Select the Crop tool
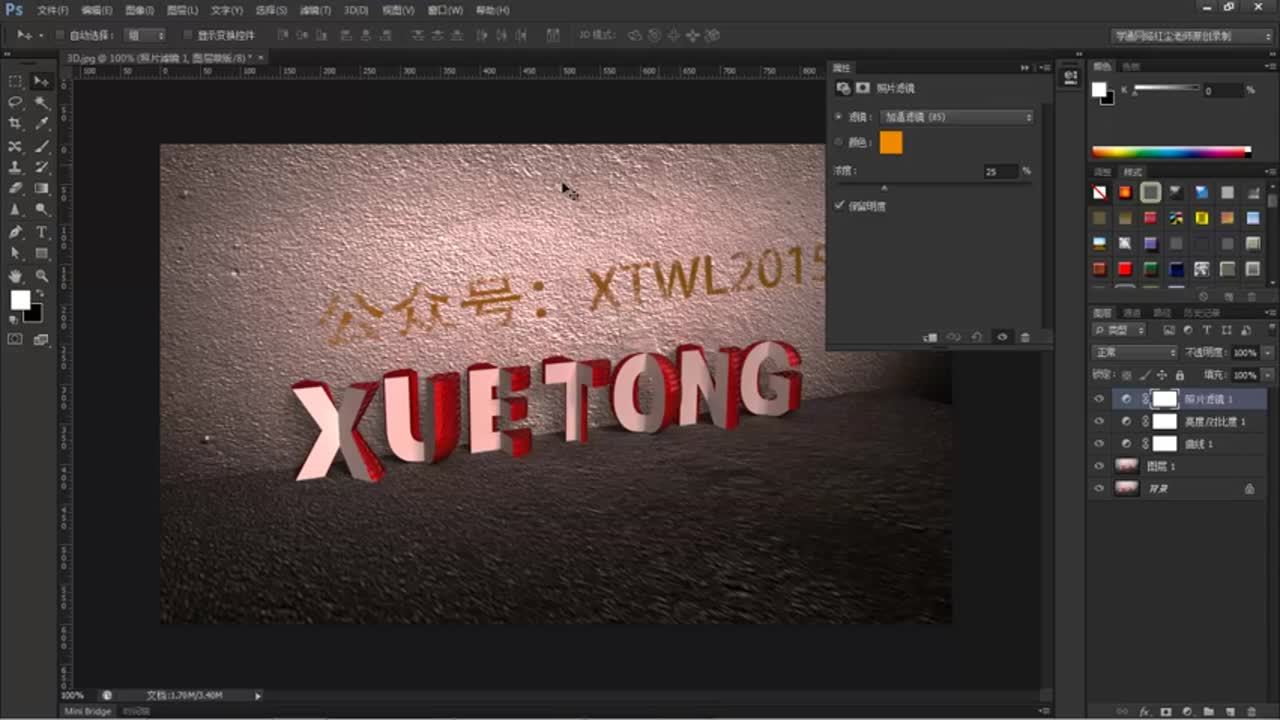1280x720 pixels. click(x=15, y=124)
